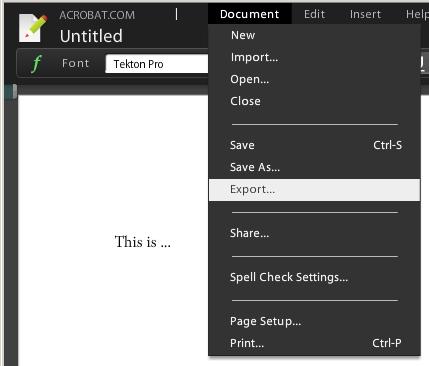Open Spell Check Settings...
Screen dimensions: 429x366
coord(314,277)
